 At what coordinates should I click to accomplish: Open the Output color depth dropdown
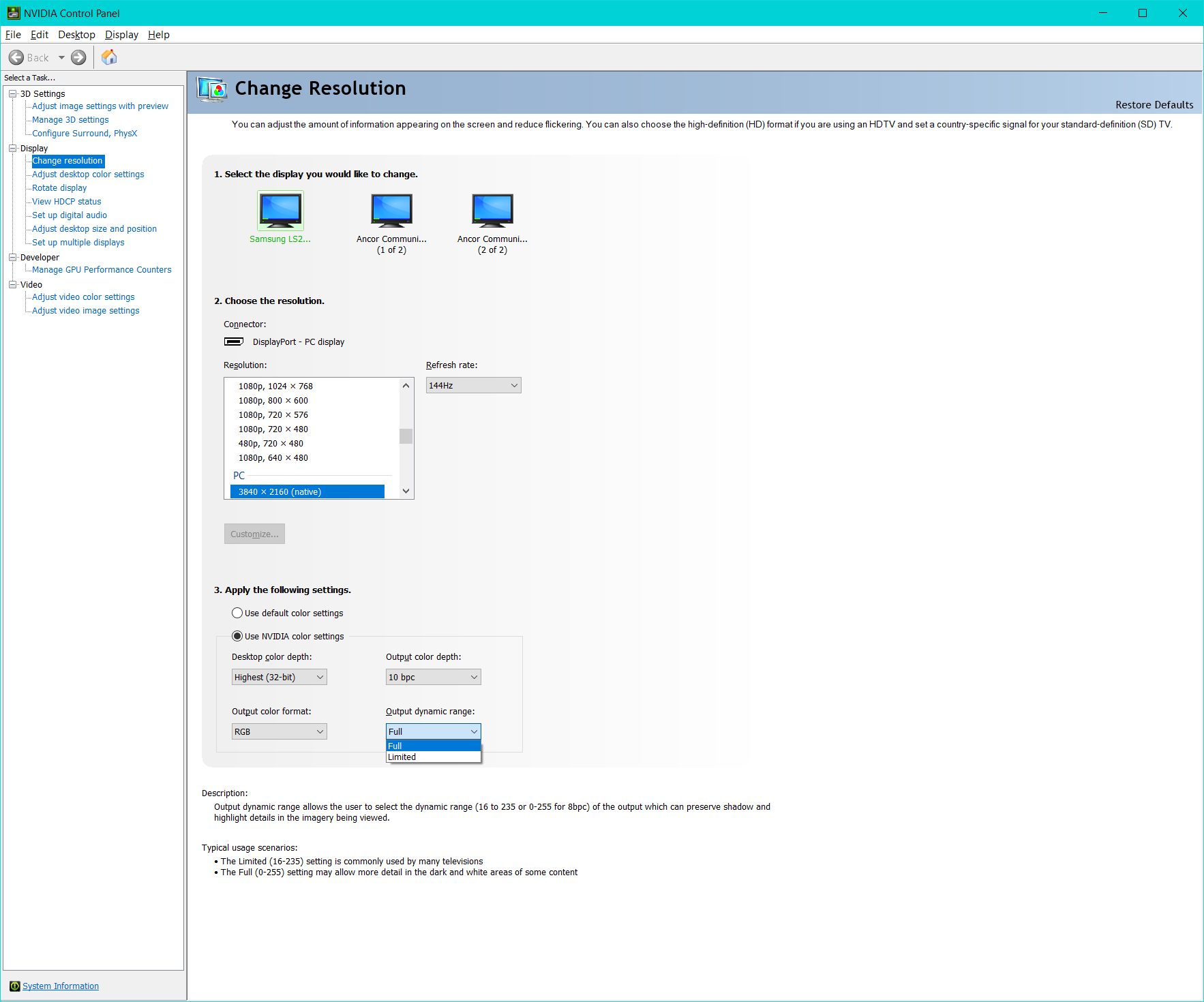[434, 677]
